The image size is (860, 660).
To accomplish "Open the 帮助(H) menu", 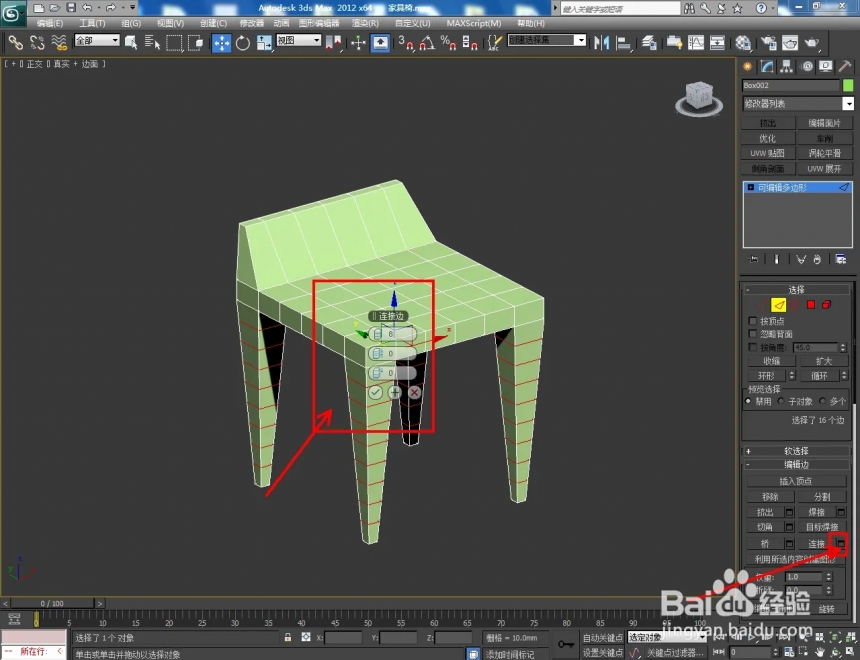I will (x=531, y=23).
